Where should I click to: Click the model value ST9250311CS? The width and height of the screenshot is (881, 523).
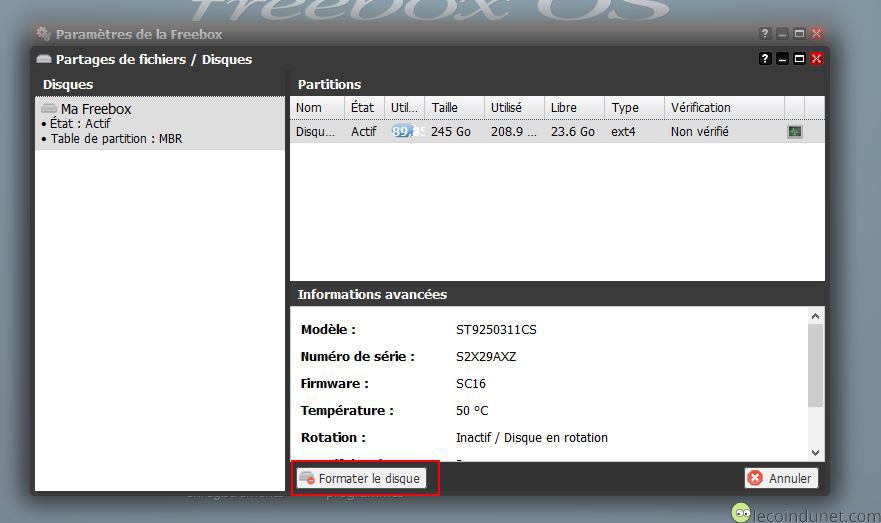pyautogui.click(x=496, y=330)
